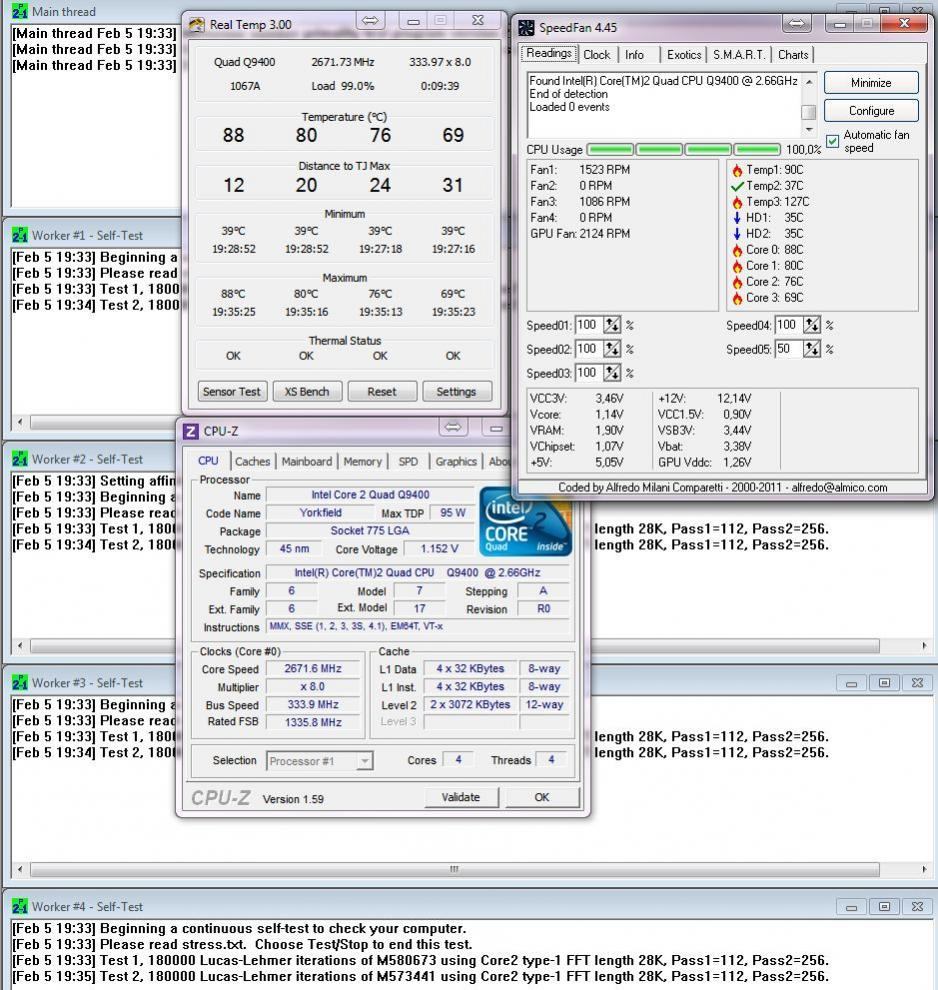Viewport: 938px width, 990px height.
Task: Open the Exotics tab in SpeedFan
Action: [x=684, y=55]
